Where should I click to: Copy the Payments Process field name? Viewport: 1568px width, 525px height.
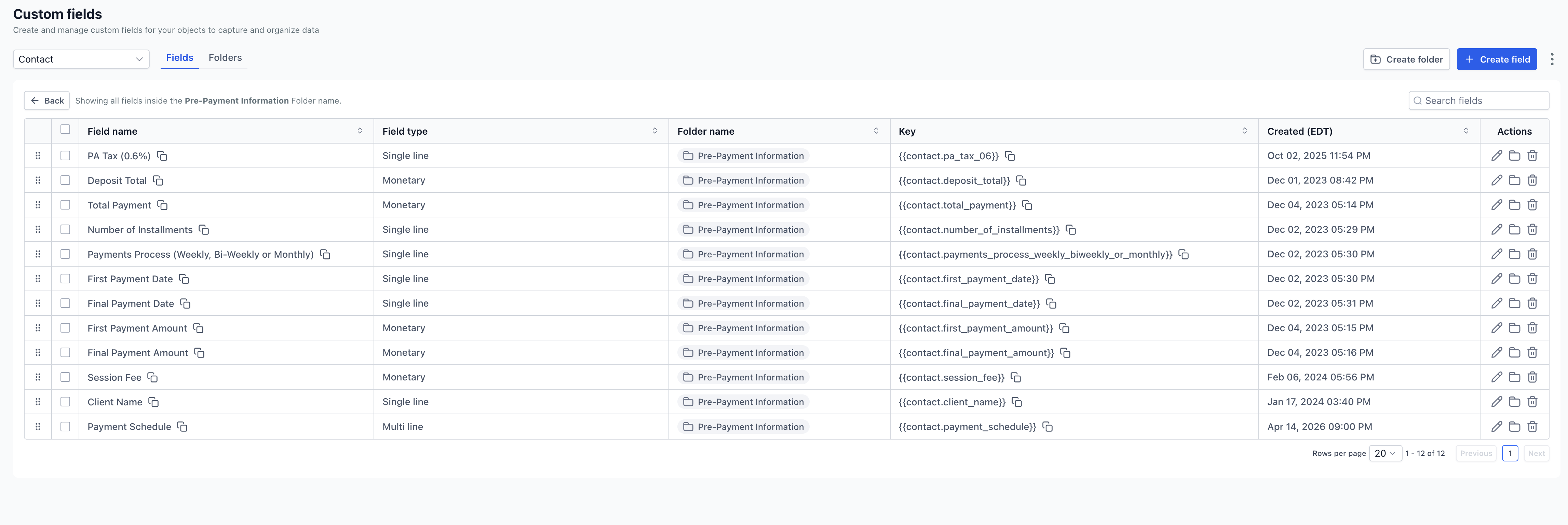point(325,255)
